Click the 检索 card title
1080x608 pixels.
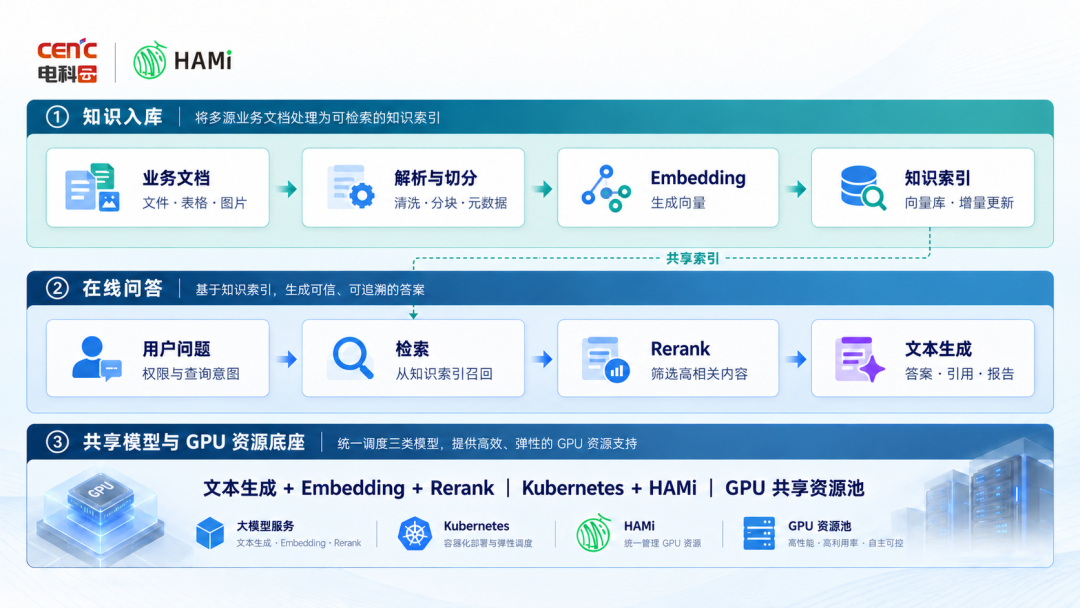pos(412,349)
